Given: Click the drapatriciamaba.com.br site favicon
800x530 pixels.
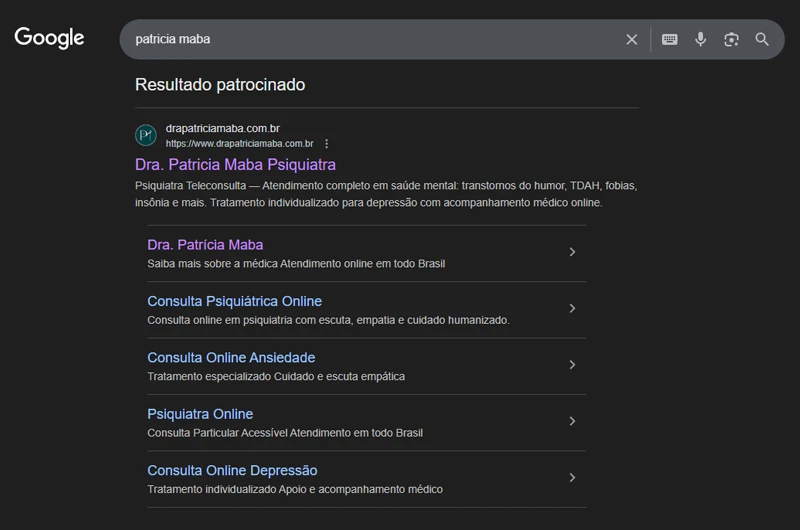Looking at the screenshot, I should point(146,135).
